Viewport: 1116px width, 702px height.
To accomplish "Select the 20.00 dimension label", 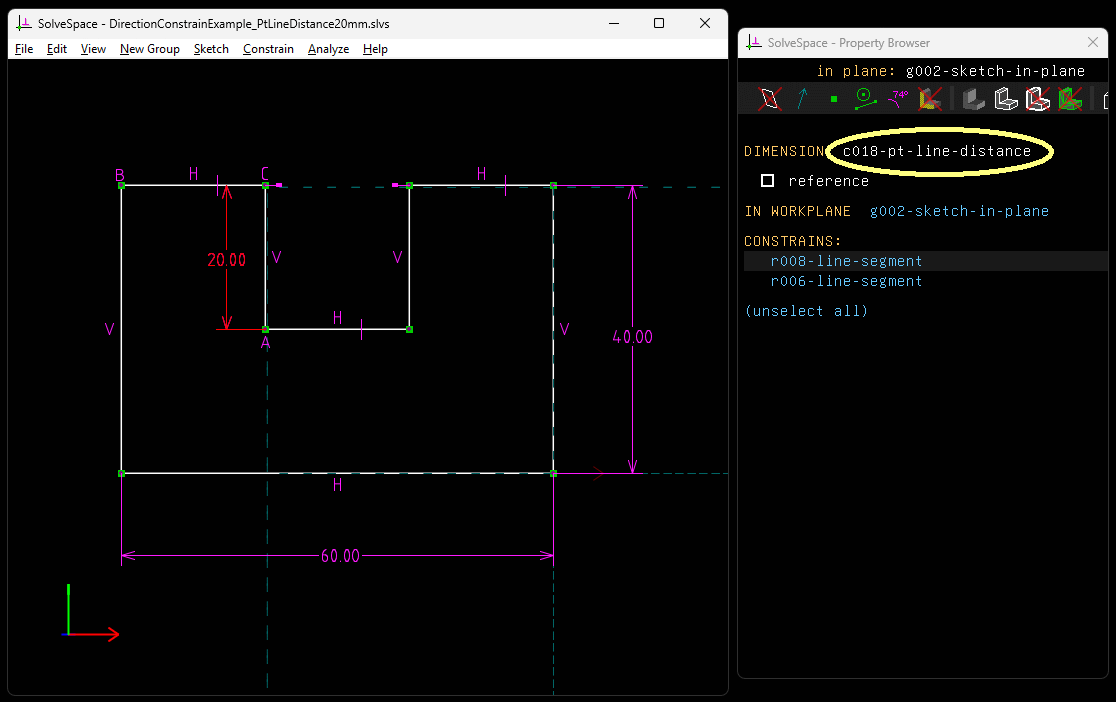I will coord(226,260).
